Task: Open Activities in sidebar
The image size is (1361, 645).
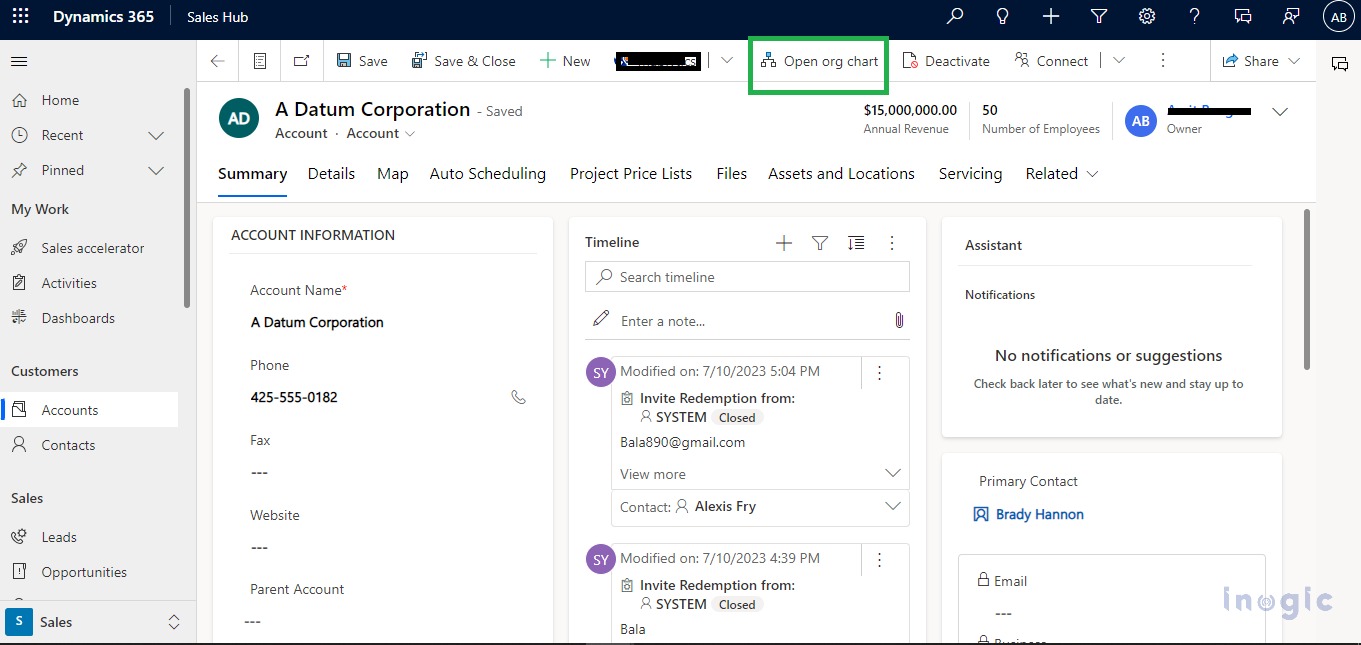Action: point(69,283)
